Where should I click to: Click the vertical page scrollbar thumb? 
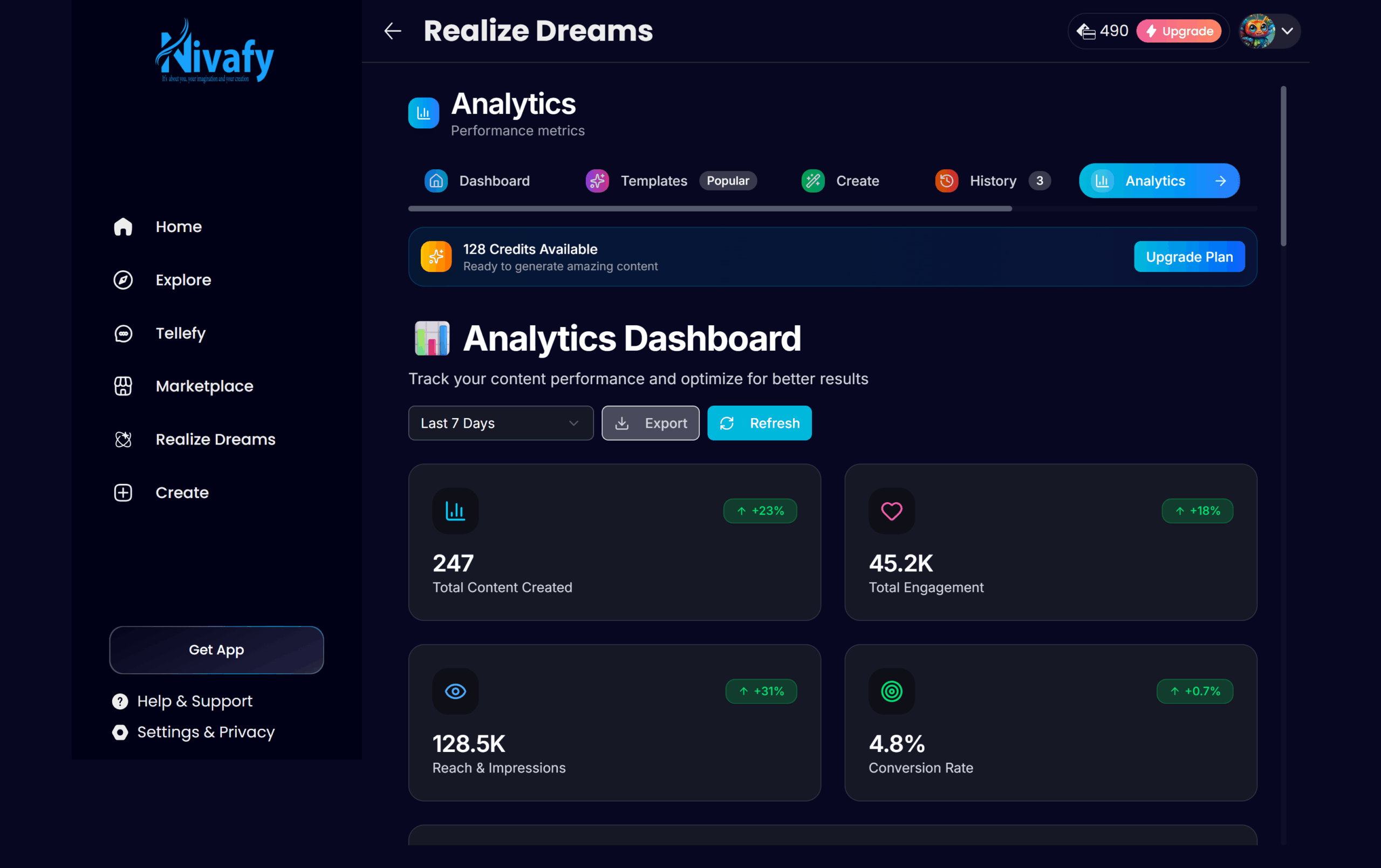[x=1283, y=166]
